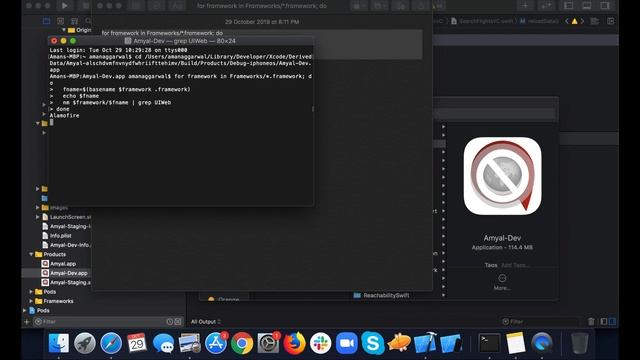The height and width of the screenshot is (360, 640).
Task: Toggle the Xcode inspectors panel button
Action: tap(605, 6)
